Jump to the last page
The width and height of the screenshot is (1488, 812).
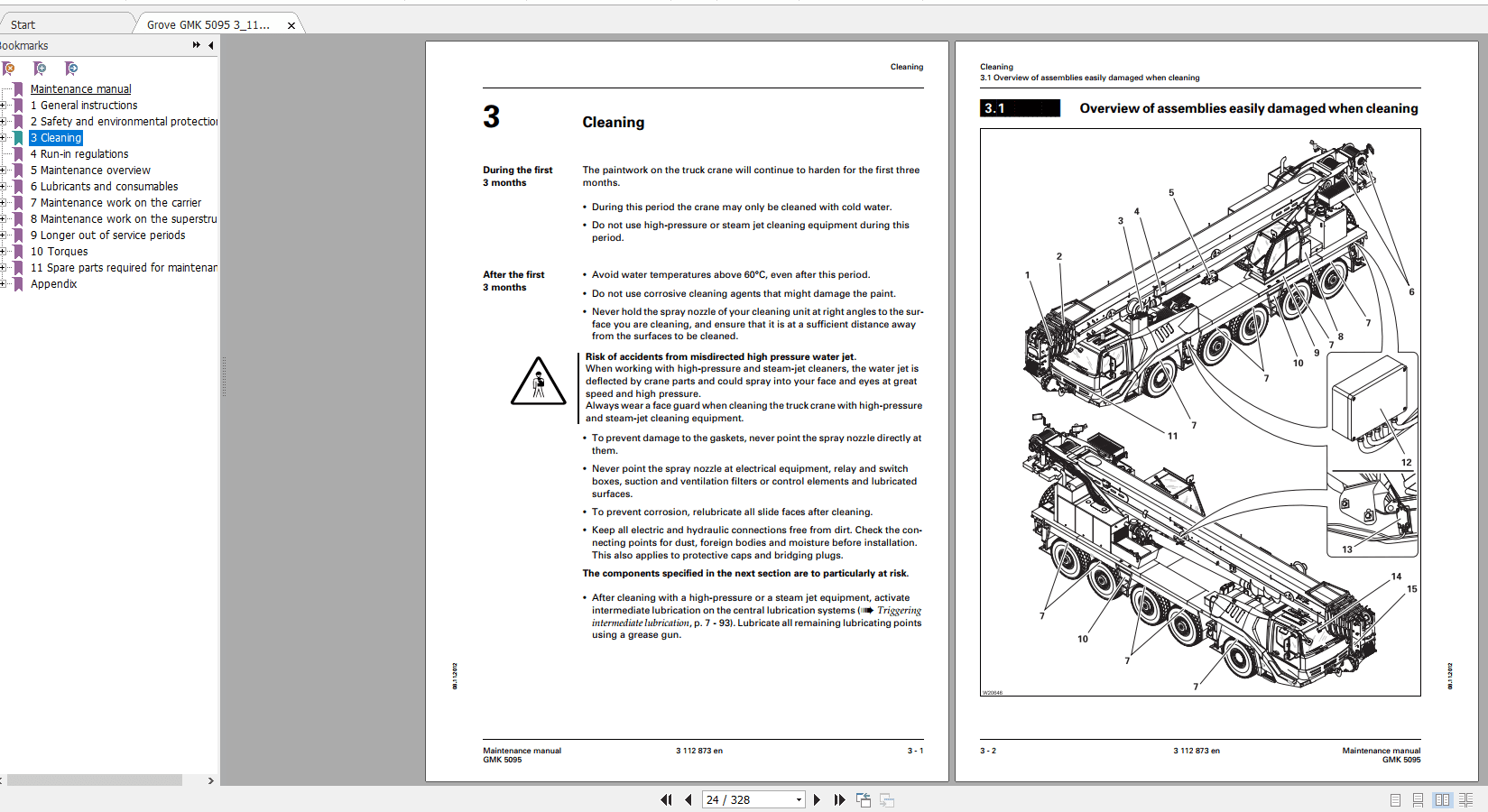pyautogui.click(x=839, y=799)
